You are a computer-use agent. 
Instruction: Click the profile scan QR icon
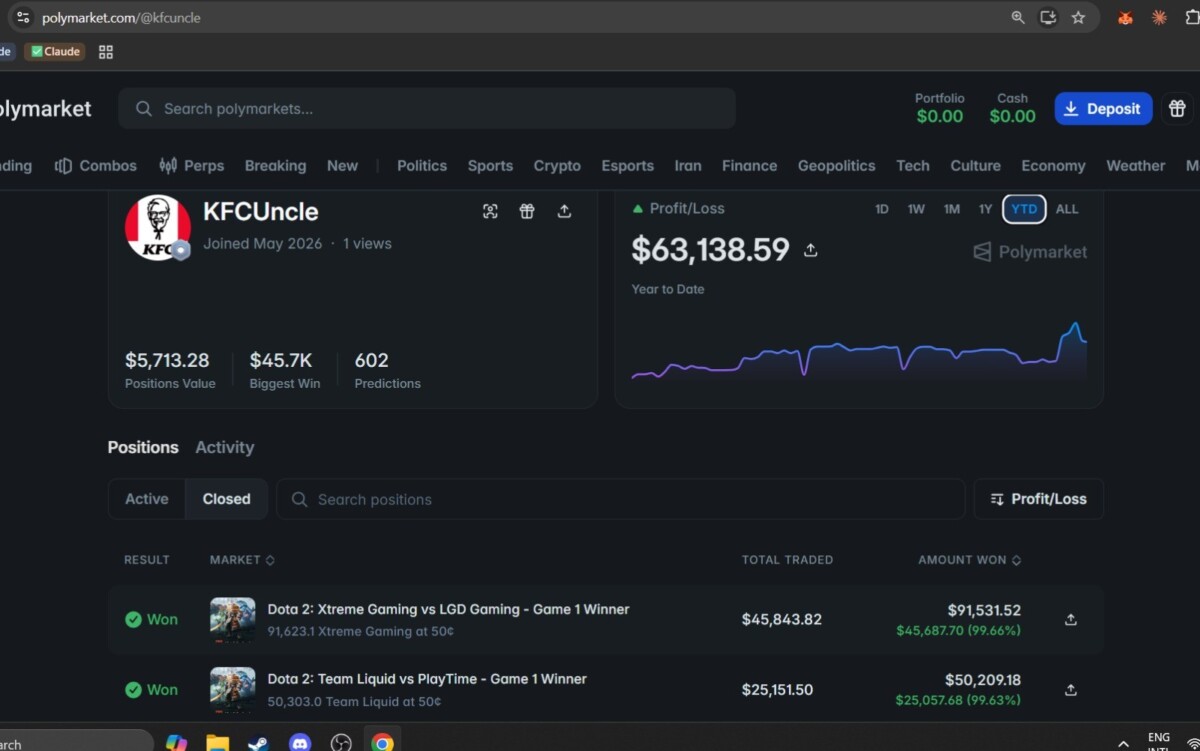coord(490,211)
